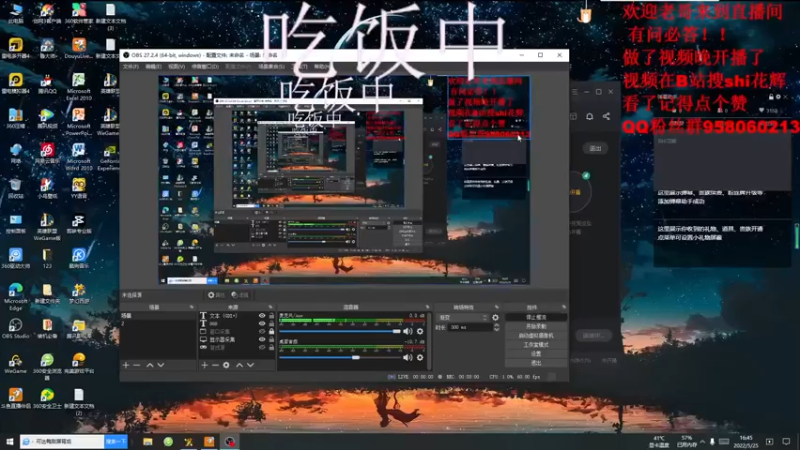
Task: Open the Edit menu in OBS
Action: [153, 67]
